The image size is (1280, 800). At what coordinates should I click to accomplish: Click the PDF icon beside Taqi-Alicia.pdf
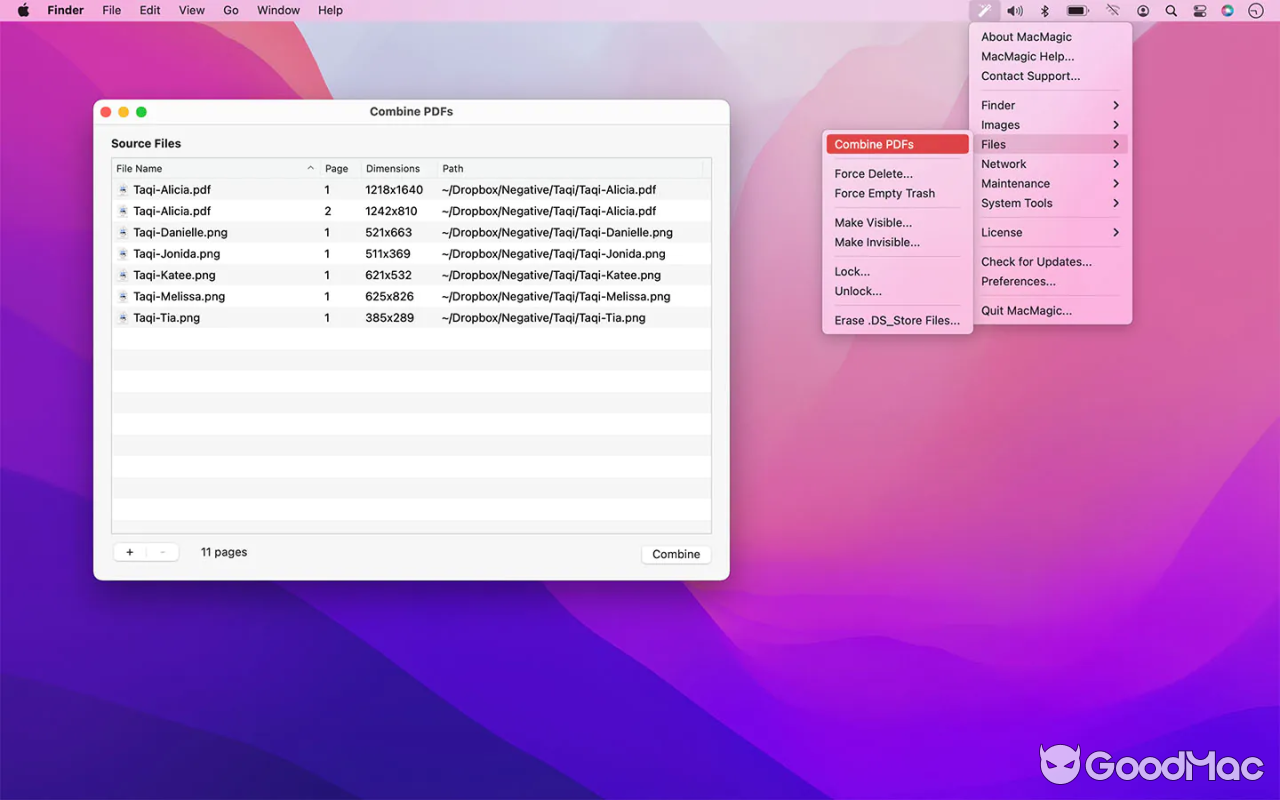[122, 189]
